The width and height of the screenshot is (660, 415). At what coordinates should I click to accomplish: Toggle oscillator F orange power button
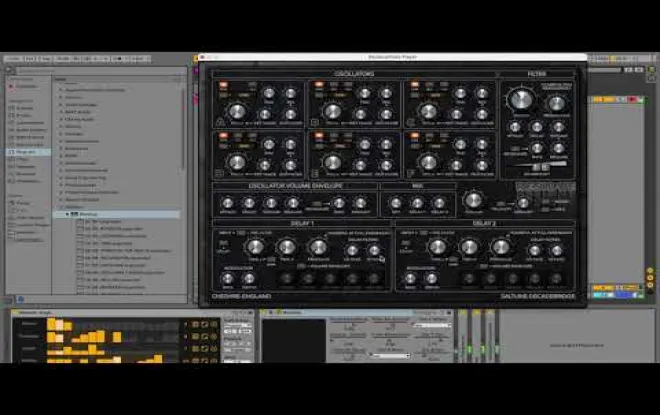coord(415,136)
